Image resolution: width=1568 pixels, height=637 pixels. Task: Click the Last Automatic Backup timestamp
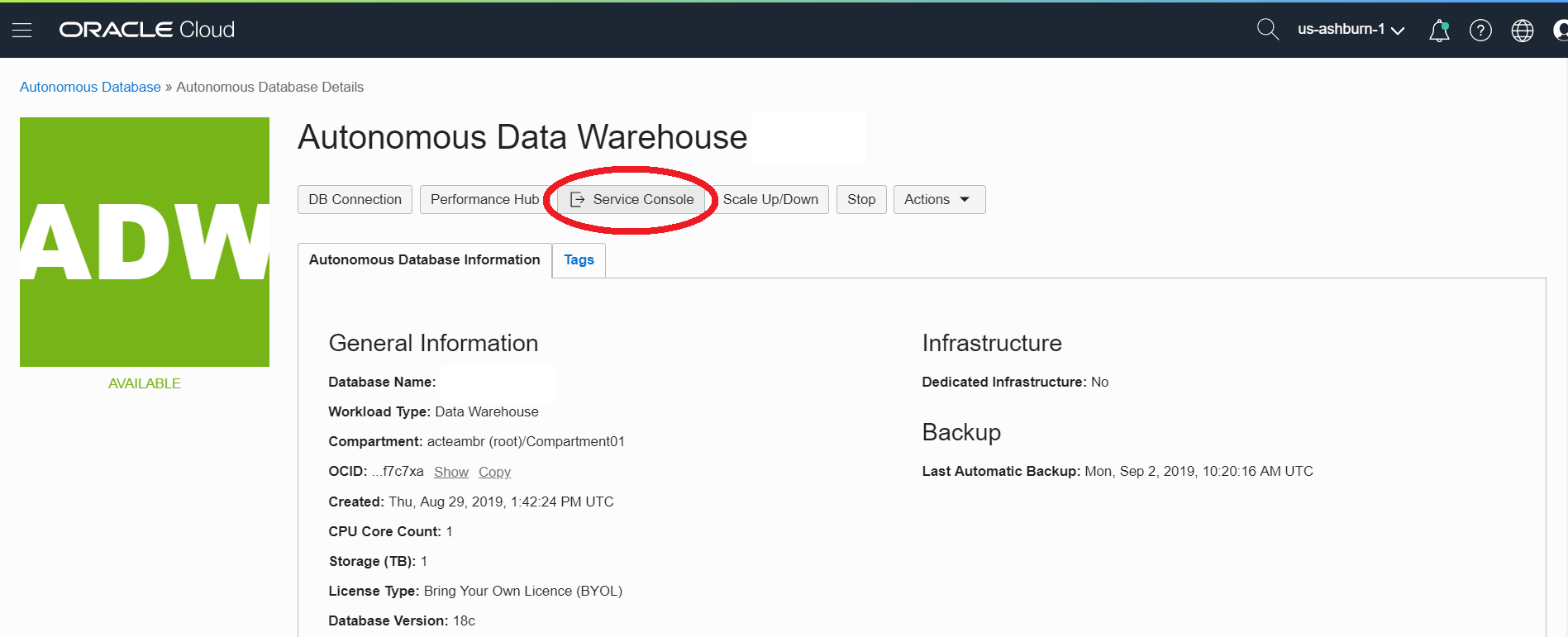(x=1199, y=471)
